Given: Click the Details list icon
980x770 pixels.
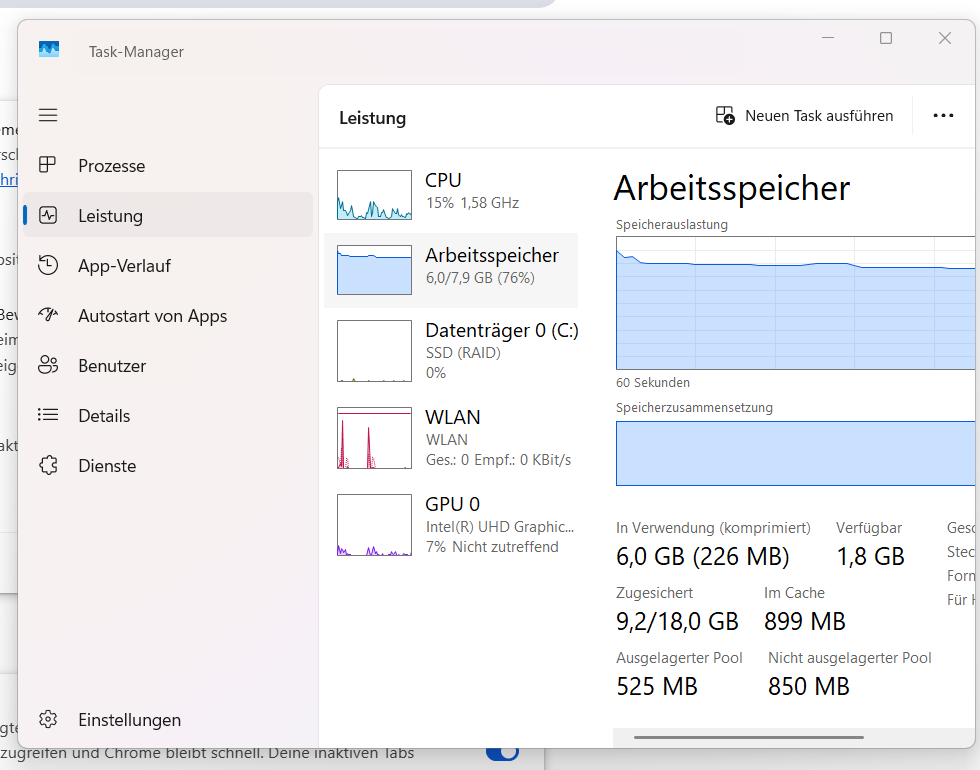Looking at the screenshot, I should click(x=48, y=415).
